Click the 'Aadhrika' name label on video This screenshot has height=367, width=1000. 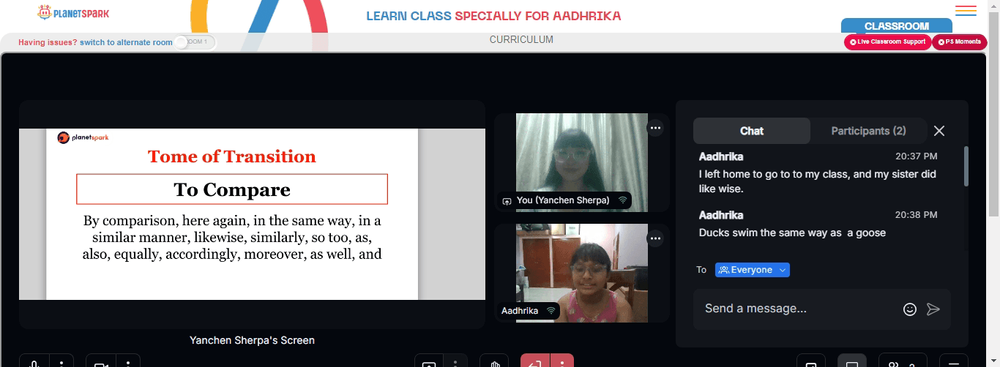pos(520,311)
